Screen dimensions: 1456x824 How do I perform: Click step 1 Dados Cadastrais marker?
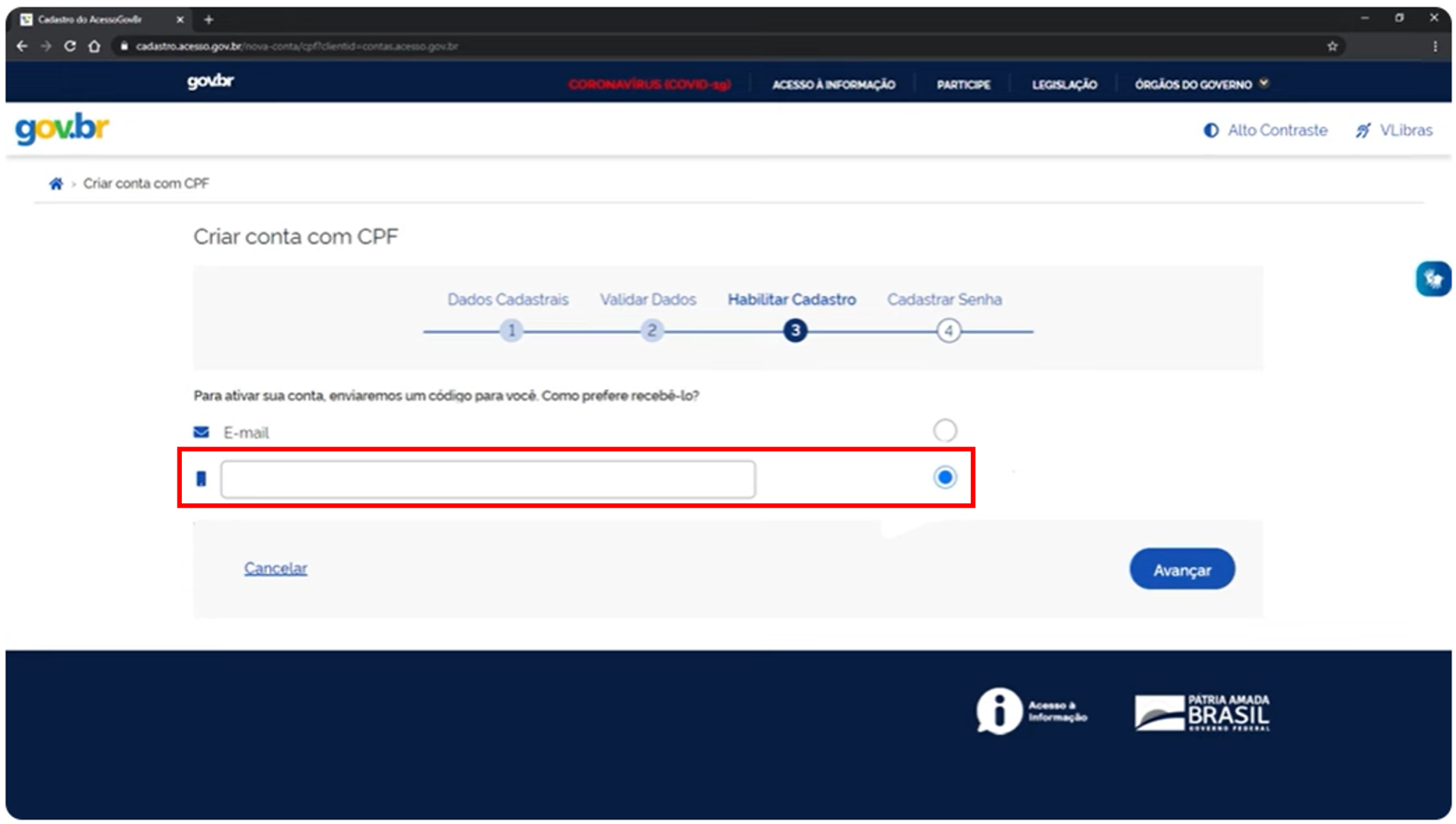click(511, 330)
